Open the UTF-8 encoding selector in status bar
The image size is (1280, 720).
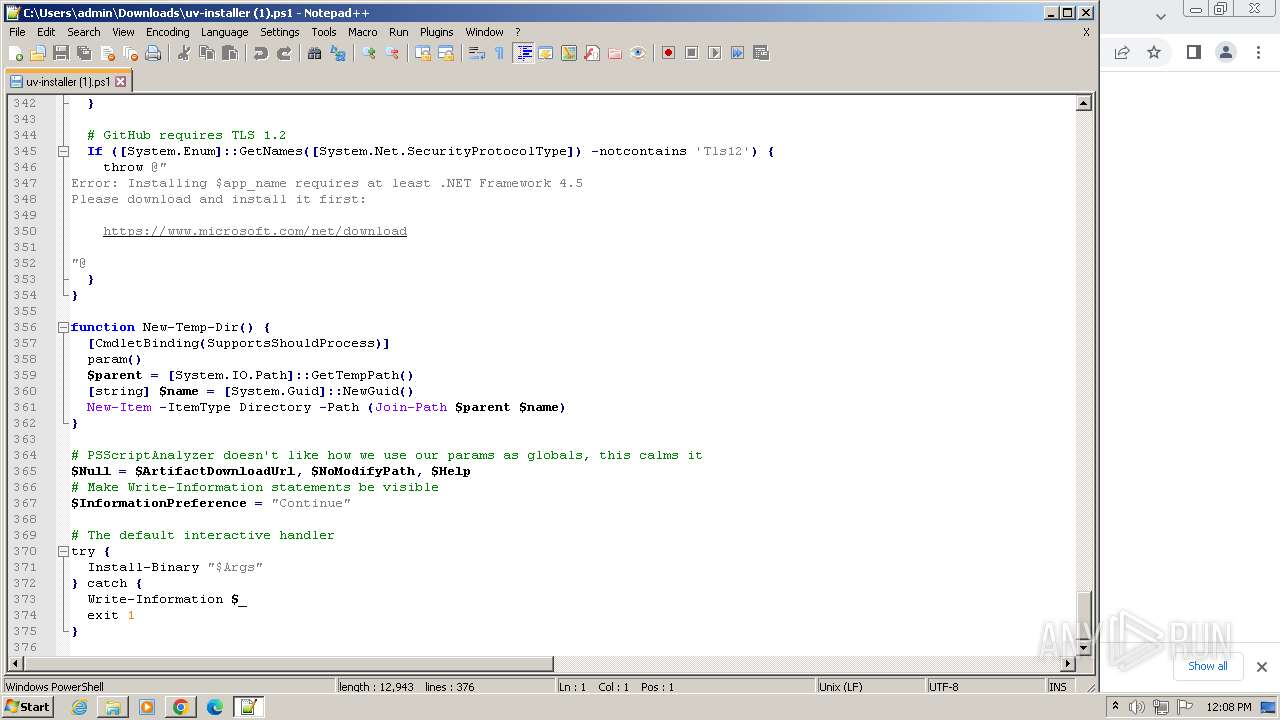point(985,687)
